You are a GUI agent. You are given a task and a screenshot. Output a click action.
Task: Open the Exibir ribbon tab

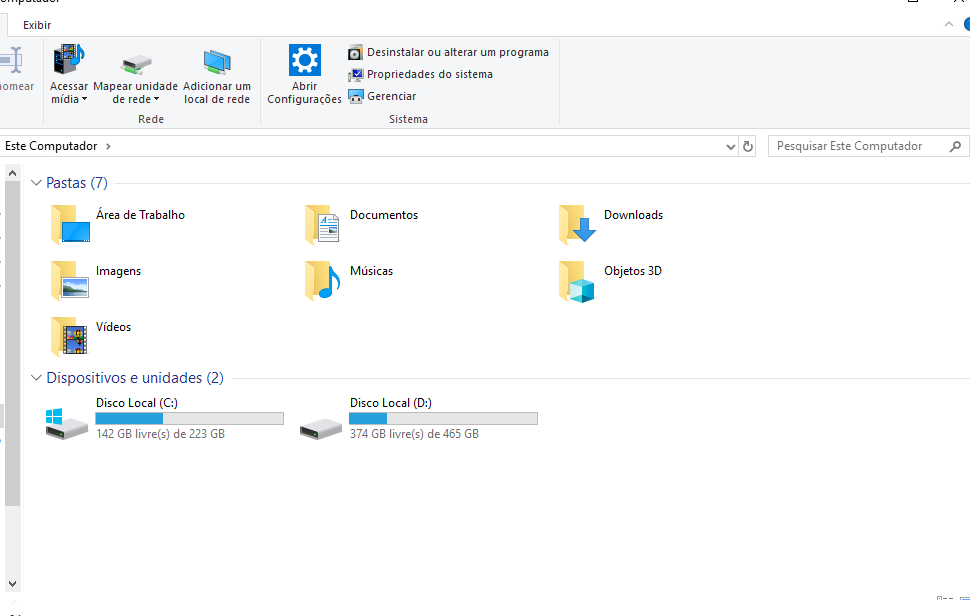point(37,25)
